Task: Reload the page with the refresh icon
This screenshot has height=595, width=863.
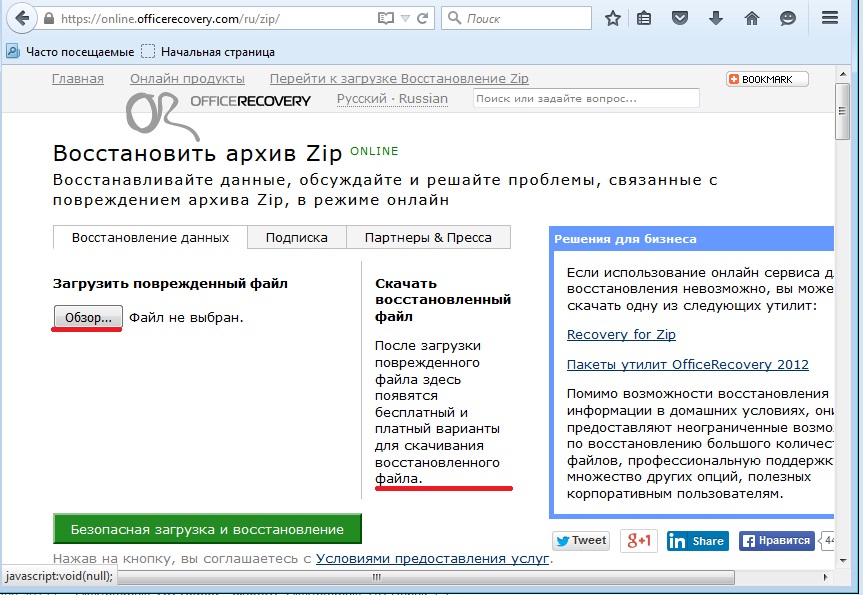Action: [424, 18]
